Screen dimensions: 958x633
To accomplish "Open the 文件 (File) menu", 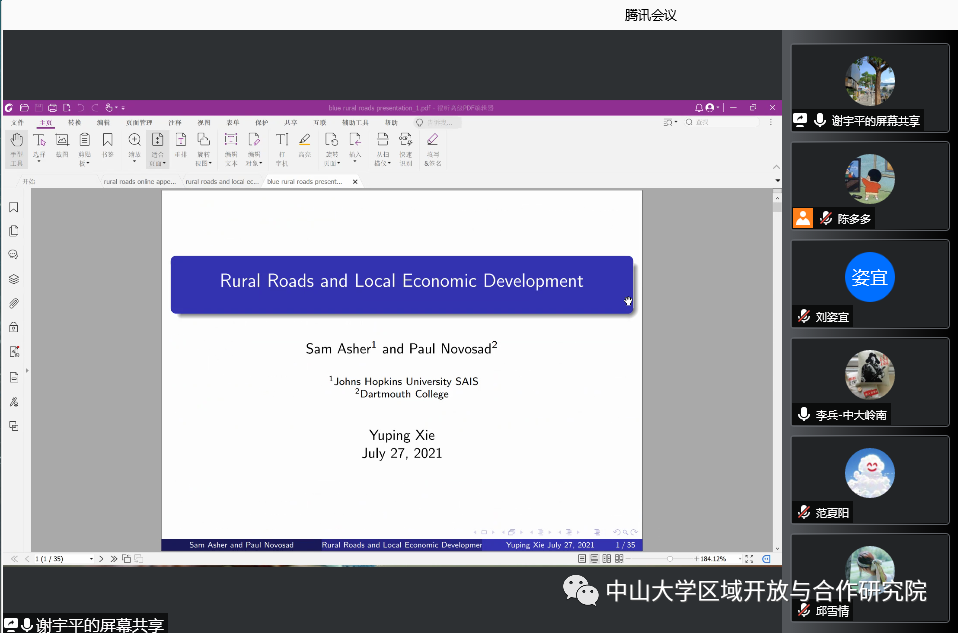I will tap(17, 122).
